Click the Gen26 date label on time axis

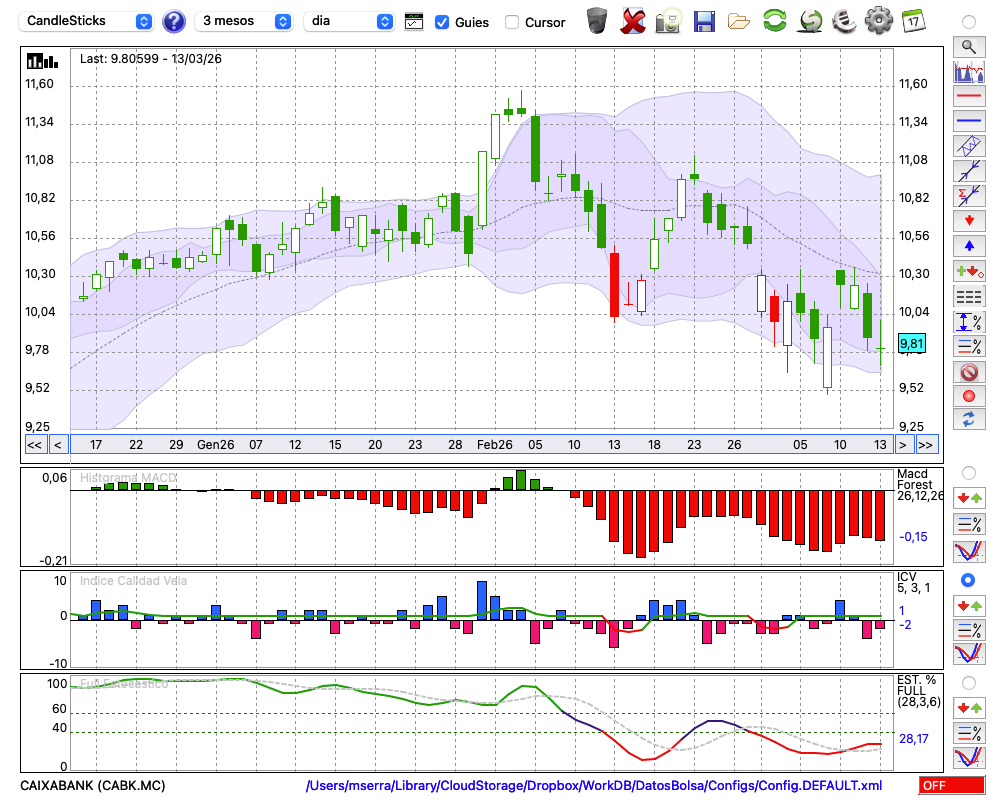(x=216, y=445)
